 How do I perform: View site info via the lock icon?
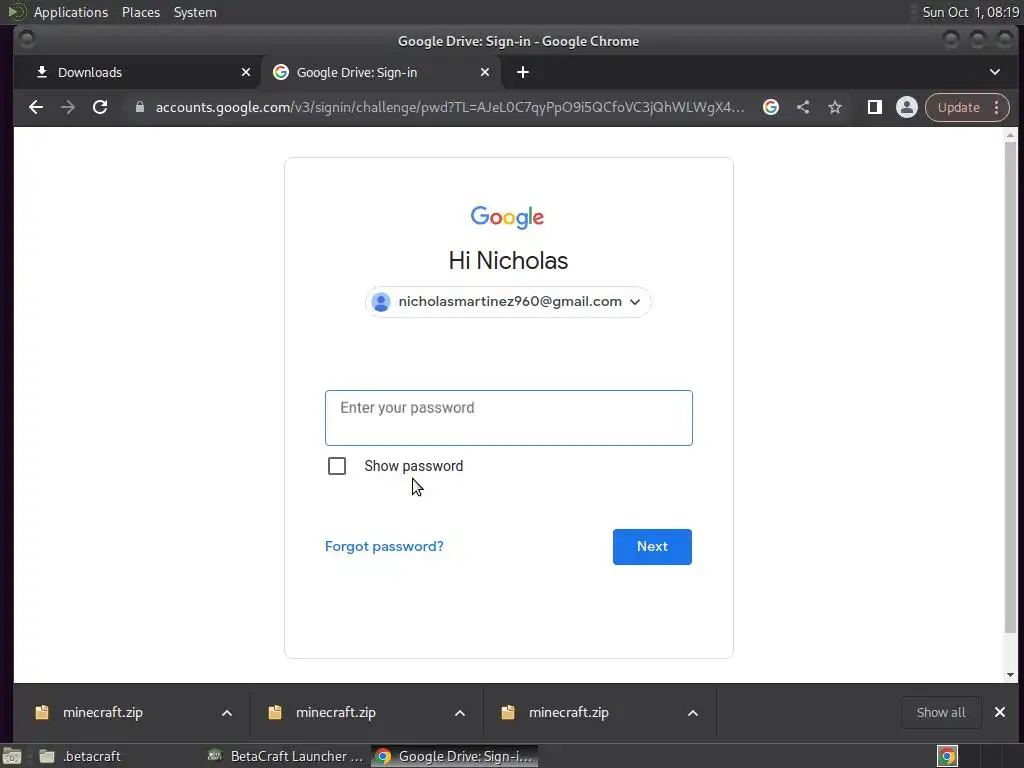click(140, 107)
